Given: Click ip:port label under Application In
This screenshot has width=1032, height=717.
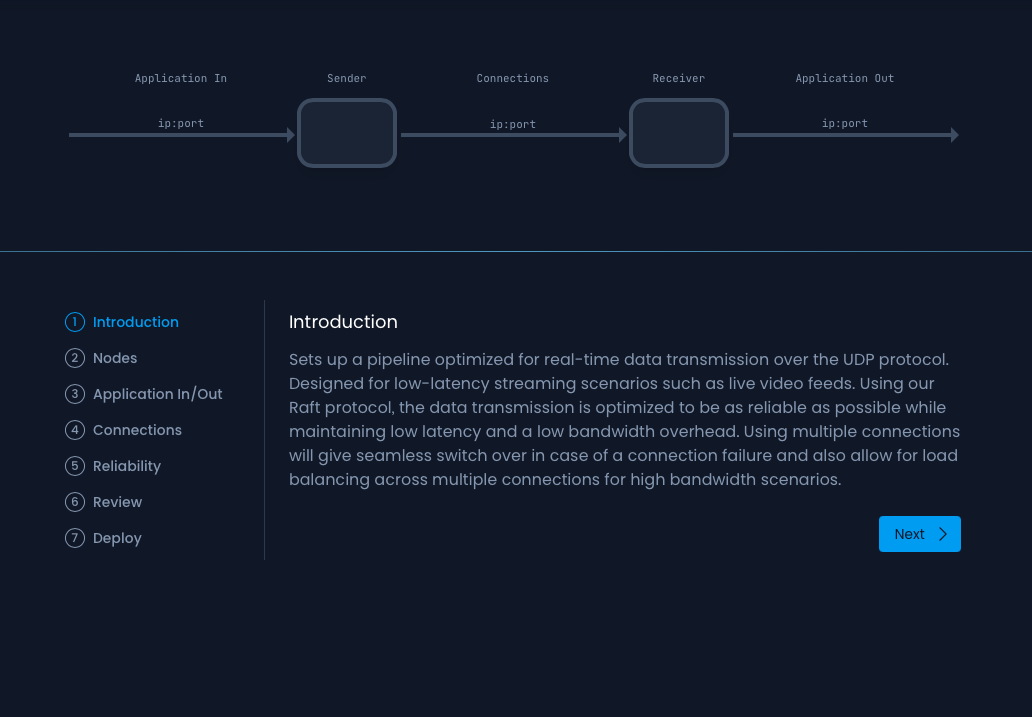Looking at the screenshot, I should (x=181, y=124).
